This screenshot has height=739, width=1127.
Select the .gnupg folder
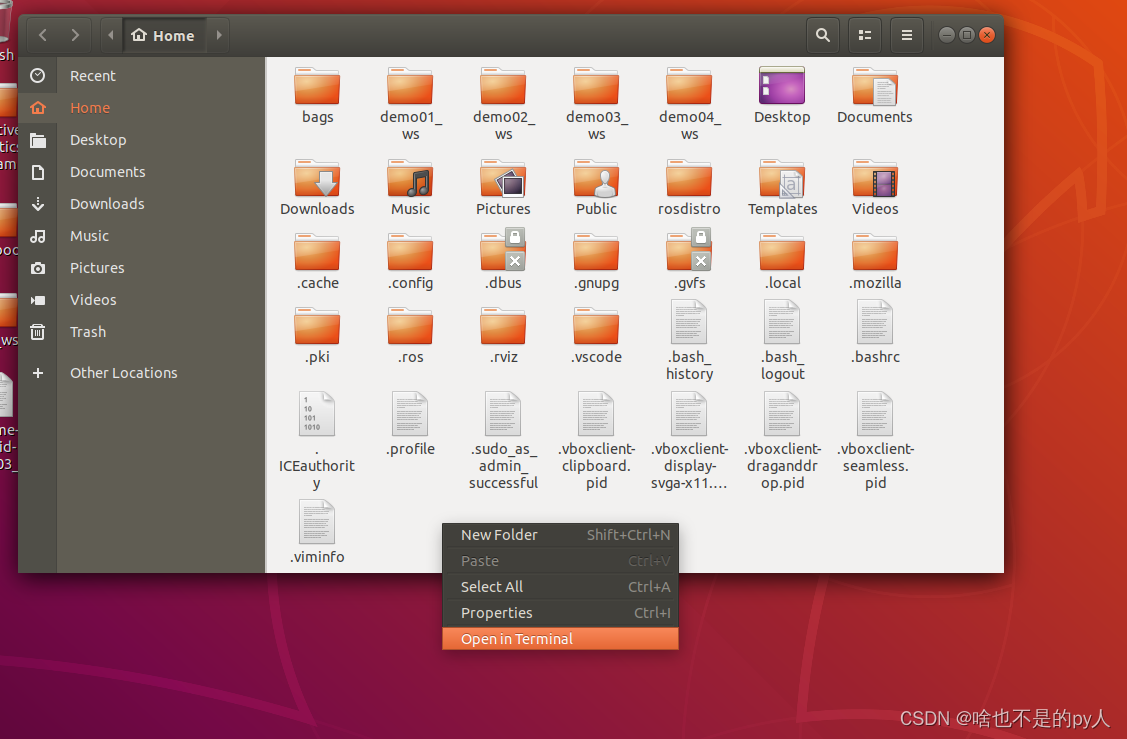tap(597, 262)
